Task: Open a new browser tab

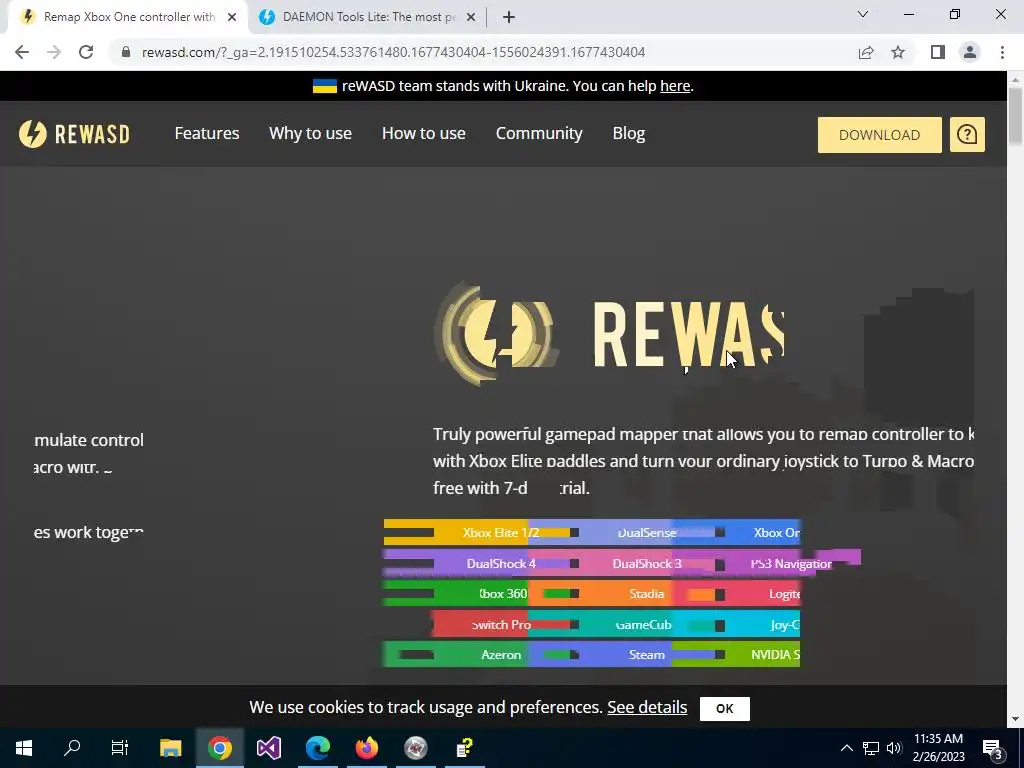Action: coord(509,17)
